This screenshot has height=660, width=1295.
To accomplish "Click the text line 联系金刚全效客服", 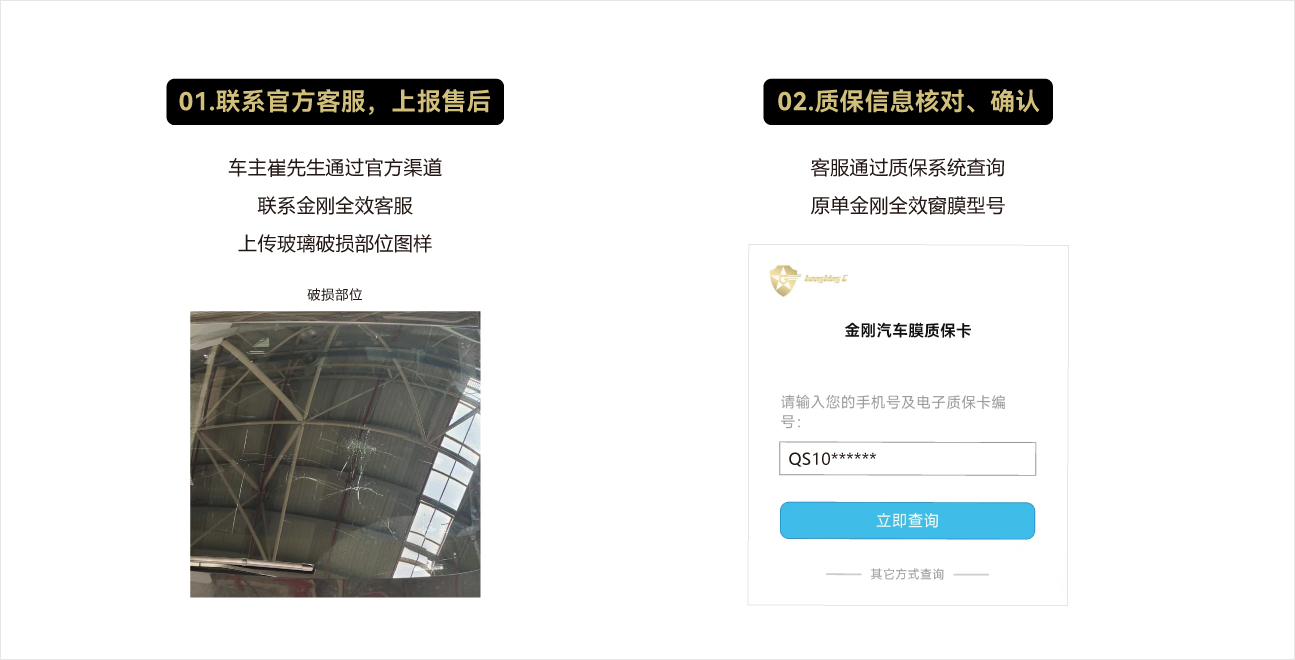I will pyautogui.click(x=335, y=206).
